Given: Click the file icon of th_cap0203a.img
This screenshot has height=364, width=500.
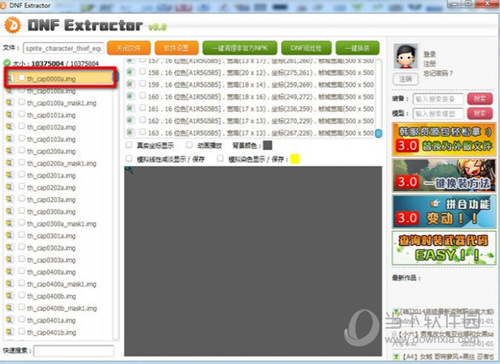Looking at the screenshot, I should (9, 199).
